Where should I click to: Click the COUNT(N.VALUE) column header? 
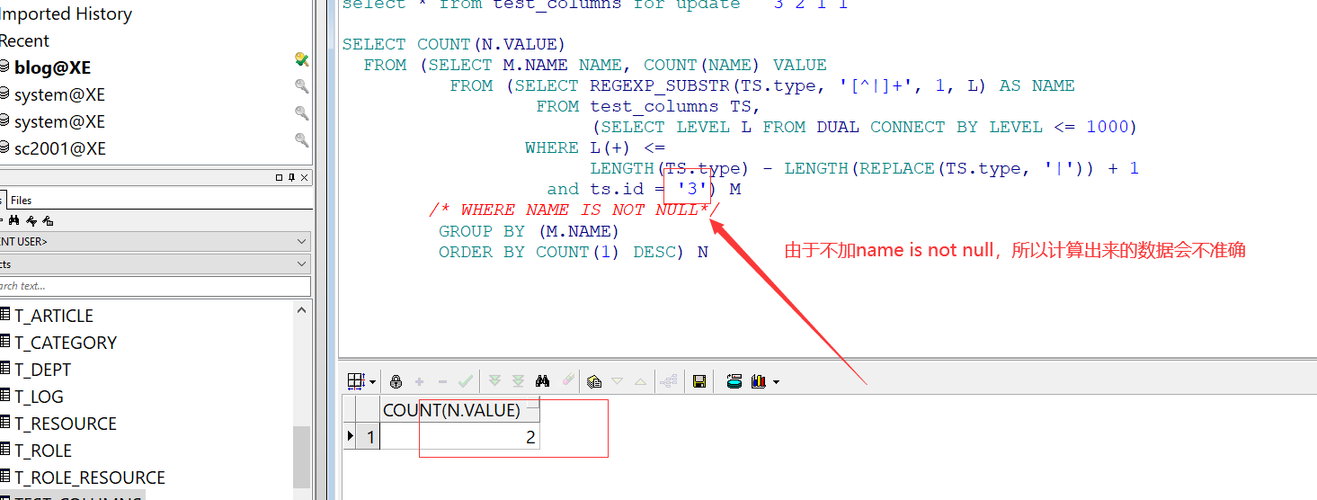pyautogui.click(x=460, y=410)
